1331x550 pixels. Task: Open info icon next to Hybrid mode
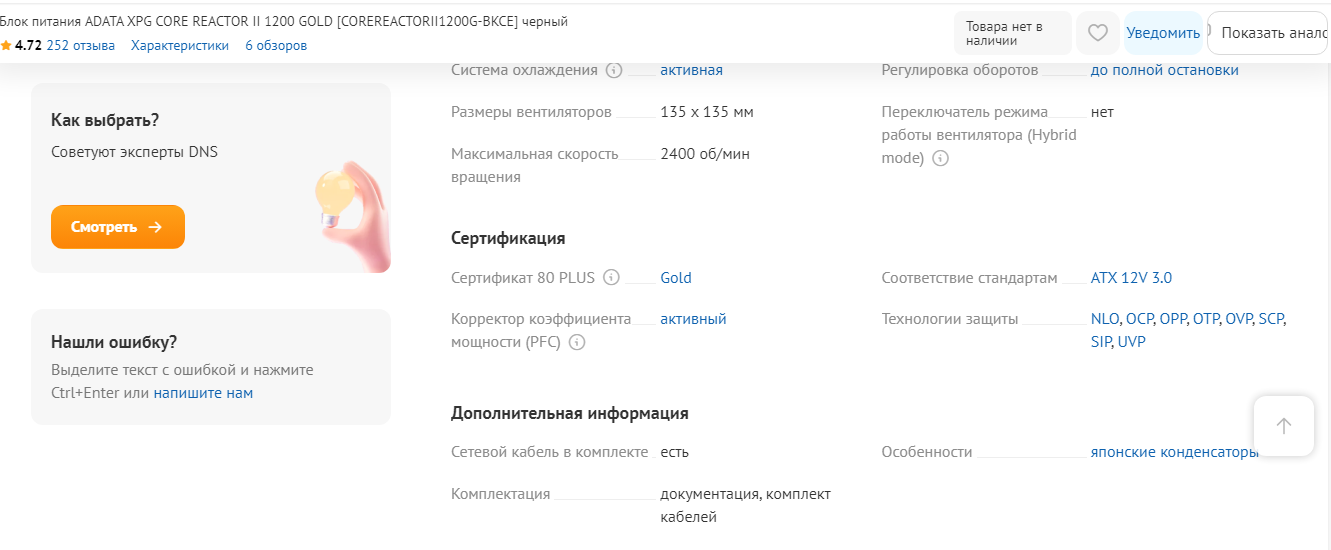941,158
